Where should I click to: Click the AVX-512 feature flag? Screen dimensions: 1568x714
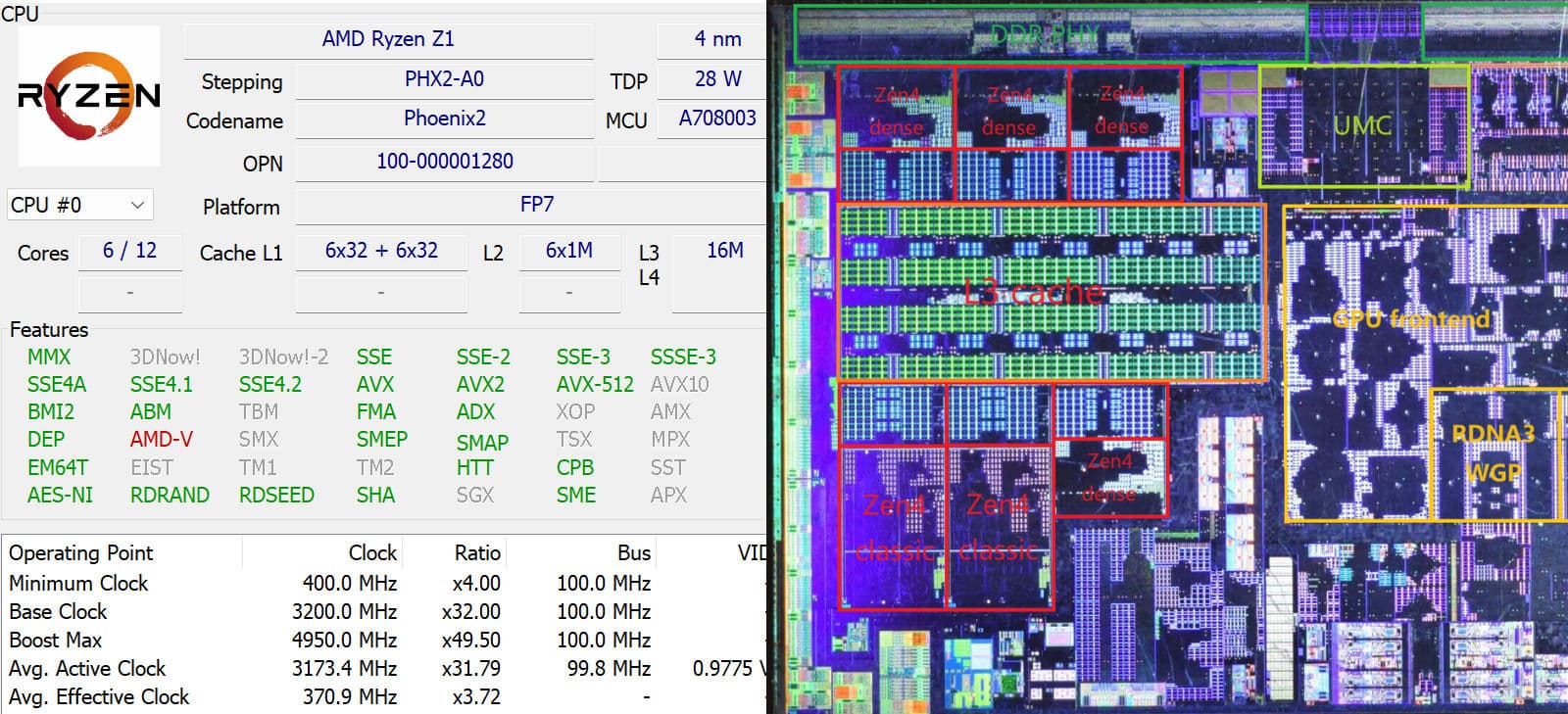tap(595, 385)
